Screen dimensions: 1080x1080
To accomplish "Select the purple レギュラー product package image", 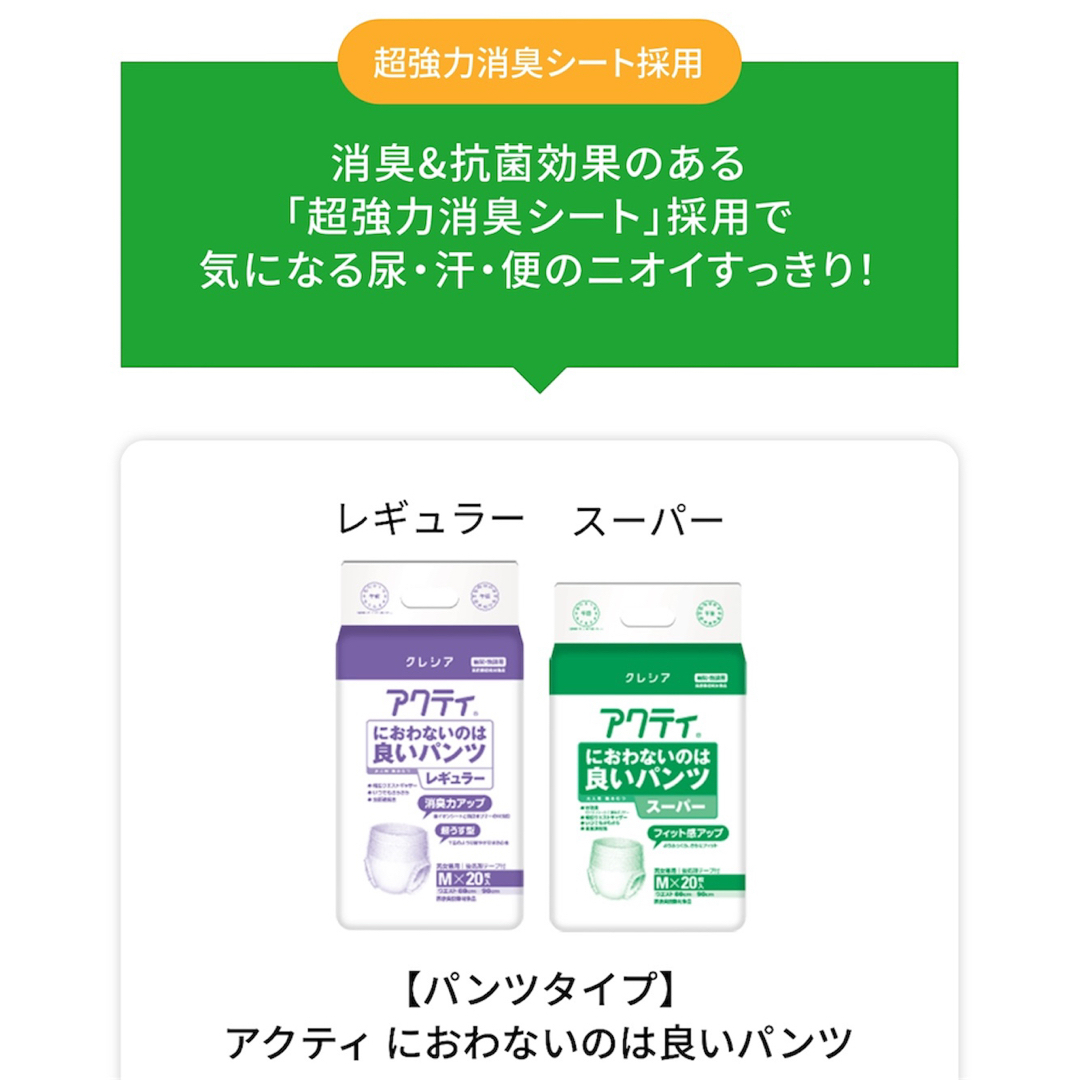I will tap(429, 745).
